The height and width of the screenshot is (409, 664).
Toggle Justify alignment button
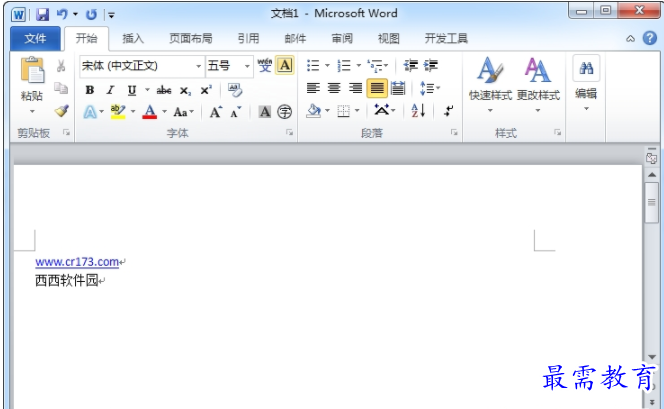pos(376,88)
